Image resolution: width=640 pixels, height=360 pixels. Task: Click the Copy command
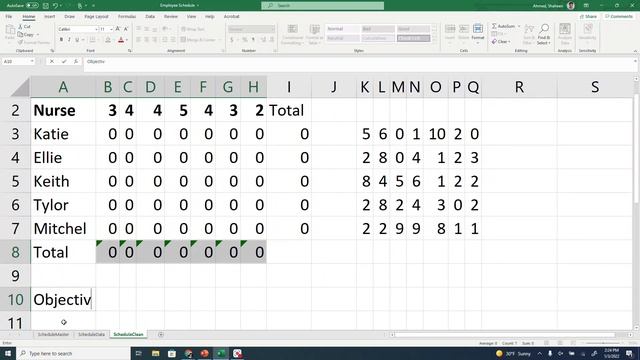(26, 34)
